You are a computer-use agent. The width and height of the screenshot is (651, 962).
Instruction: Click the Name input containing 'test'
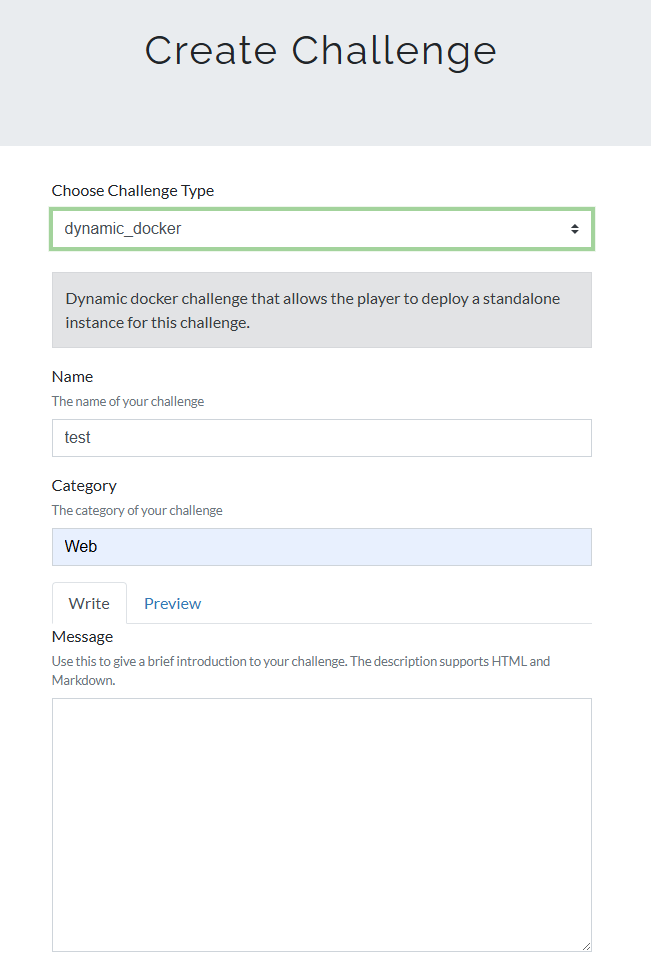[321, 438]
